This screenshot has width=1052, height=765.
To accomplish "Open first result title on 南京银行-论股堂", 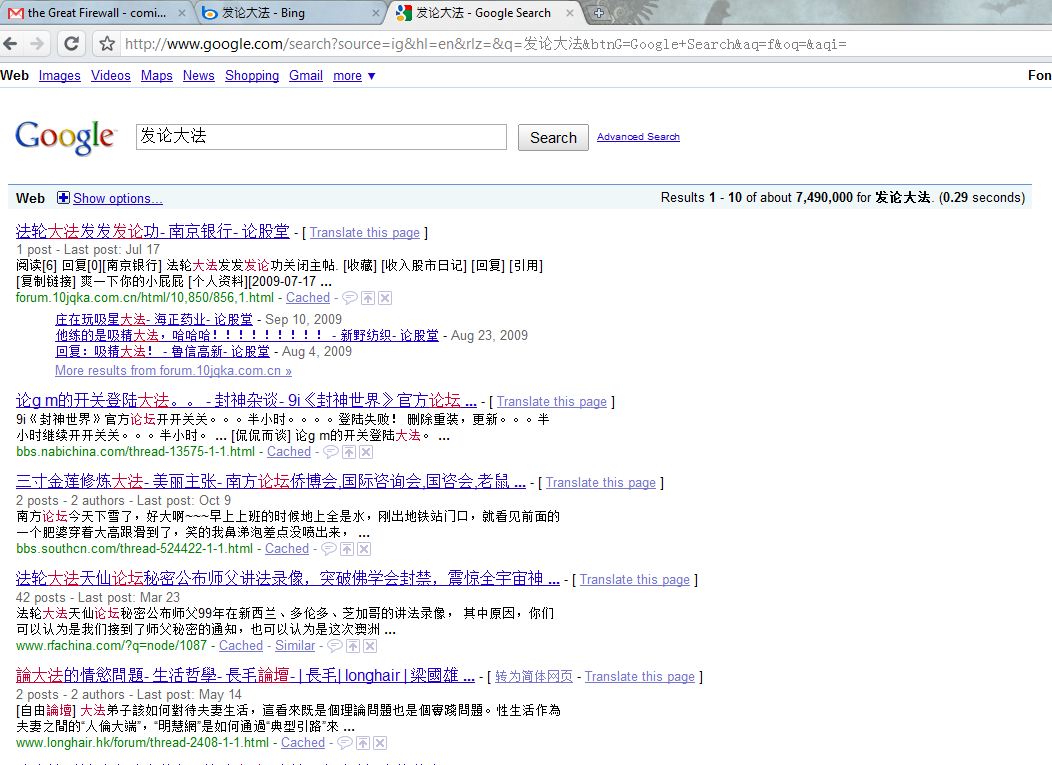I will [x=152, y=232].
